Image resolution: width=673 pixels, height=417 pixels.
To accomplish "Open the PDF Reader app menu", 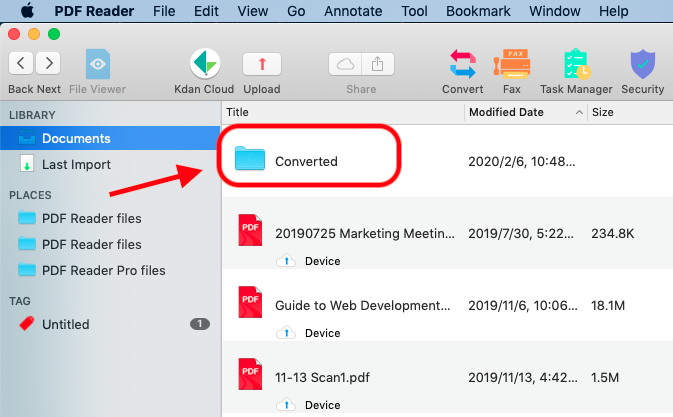I will point(94,11).
